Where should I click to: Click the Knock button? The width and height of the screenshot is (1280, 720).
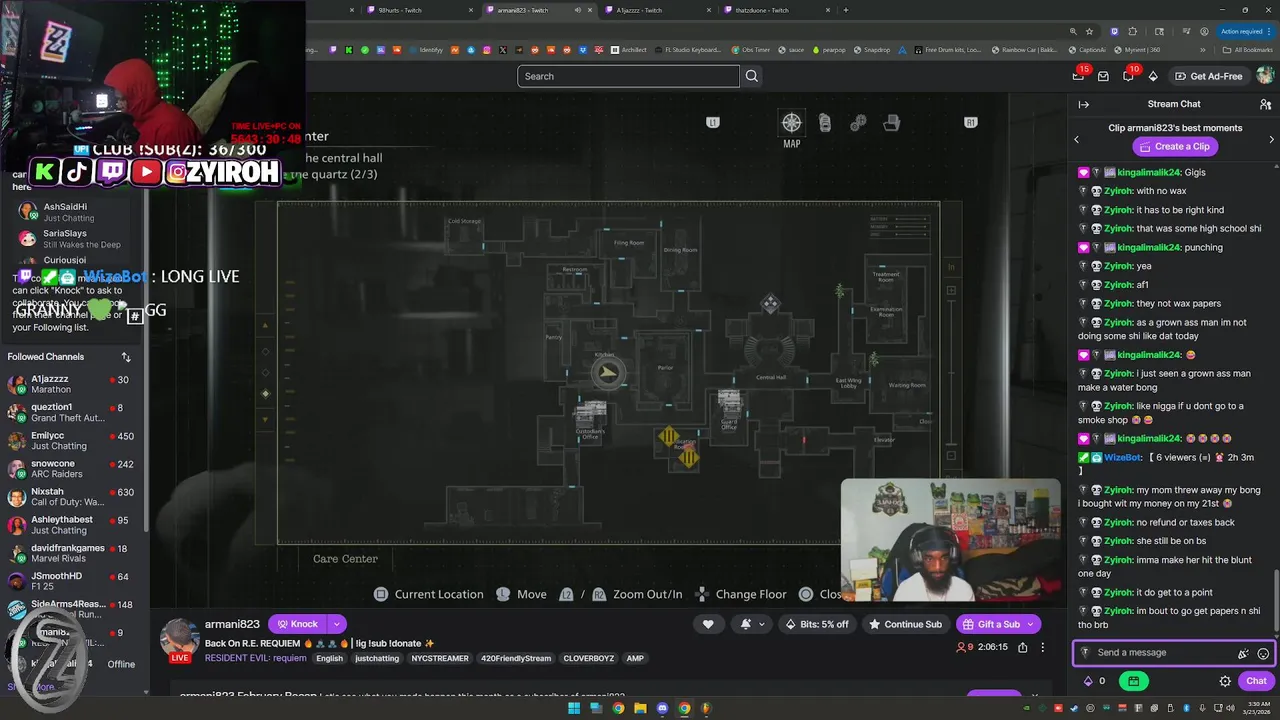coord(296,624)
